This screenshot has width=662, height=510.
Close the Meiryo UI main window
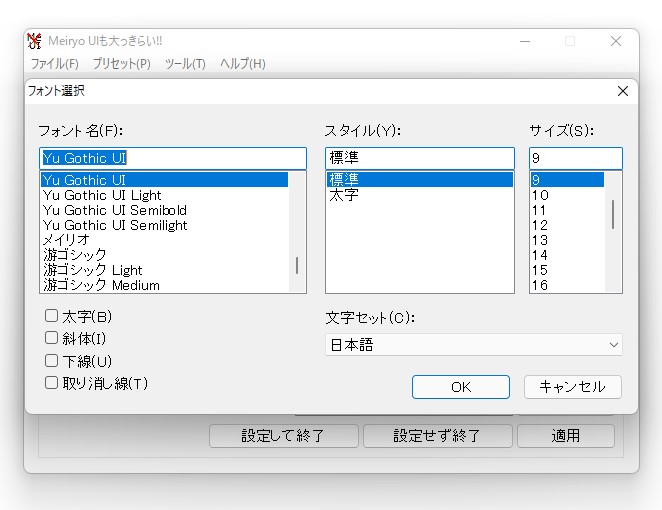(616, 41)
